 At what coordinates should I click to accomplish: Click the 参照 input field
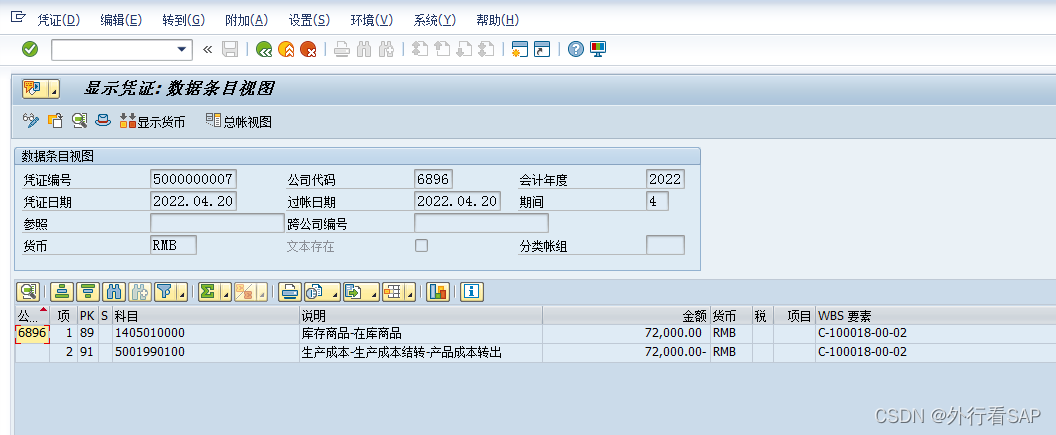point(217,223)
